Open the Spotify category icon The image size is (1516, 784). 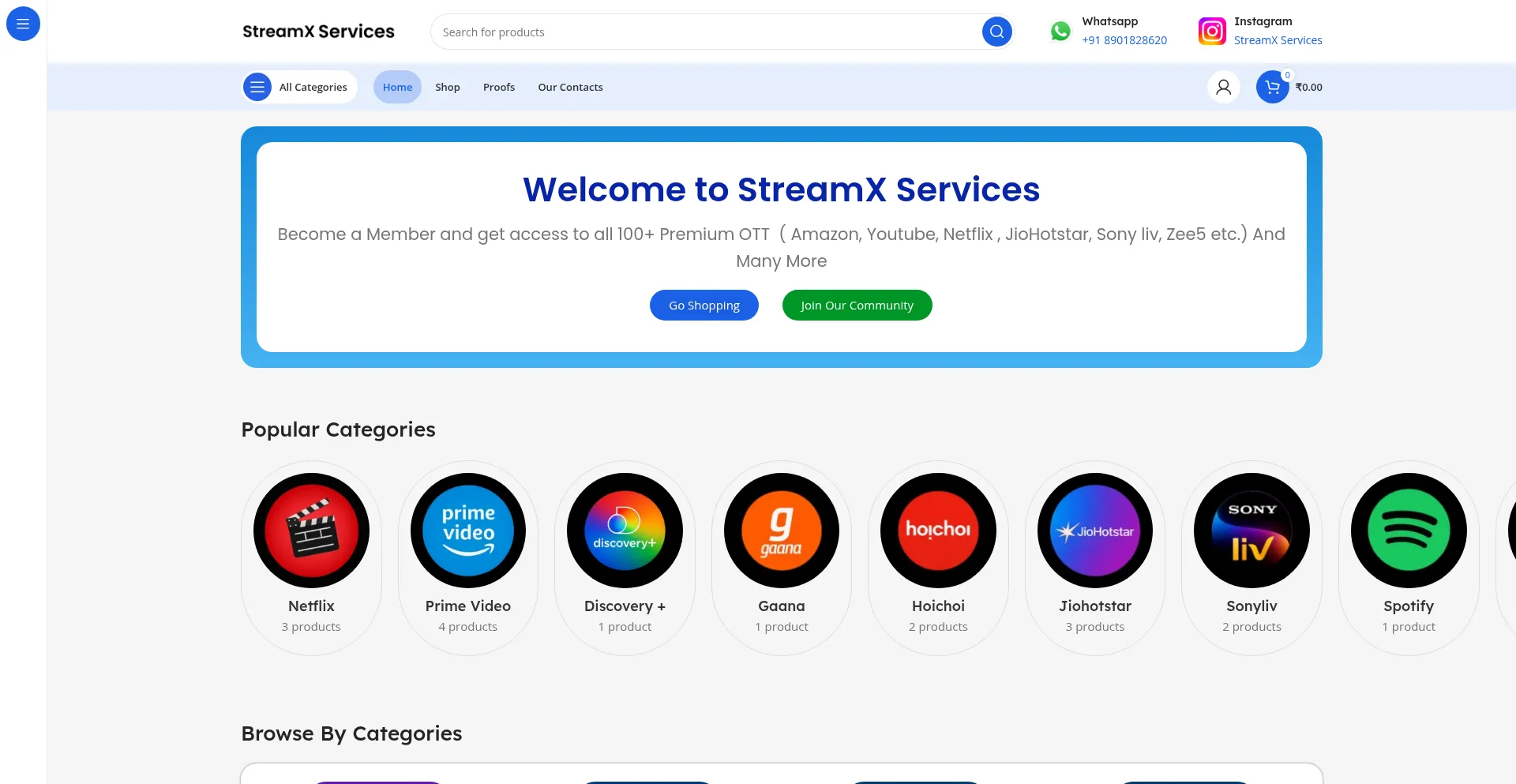(1409, 531)
